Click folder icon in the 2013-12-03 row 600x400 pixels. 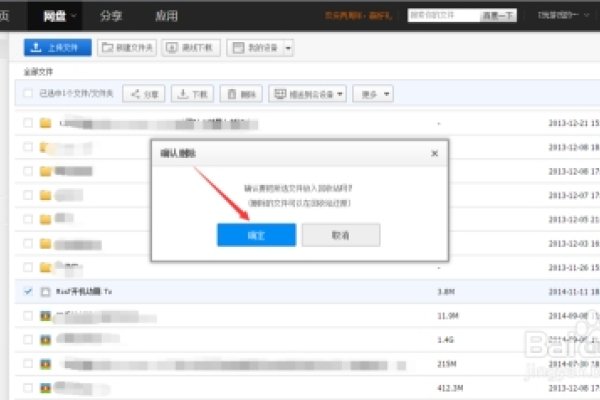pos(46,244)
